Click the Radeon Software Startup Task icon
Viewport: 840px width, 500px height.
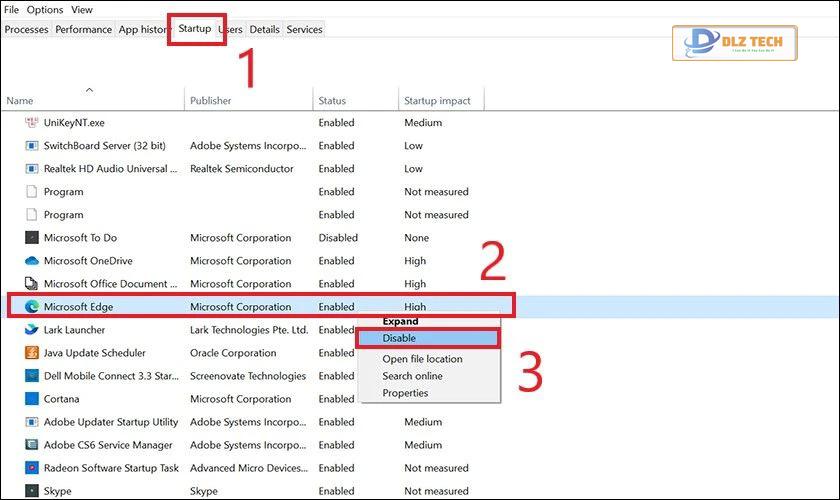[32, 468]
